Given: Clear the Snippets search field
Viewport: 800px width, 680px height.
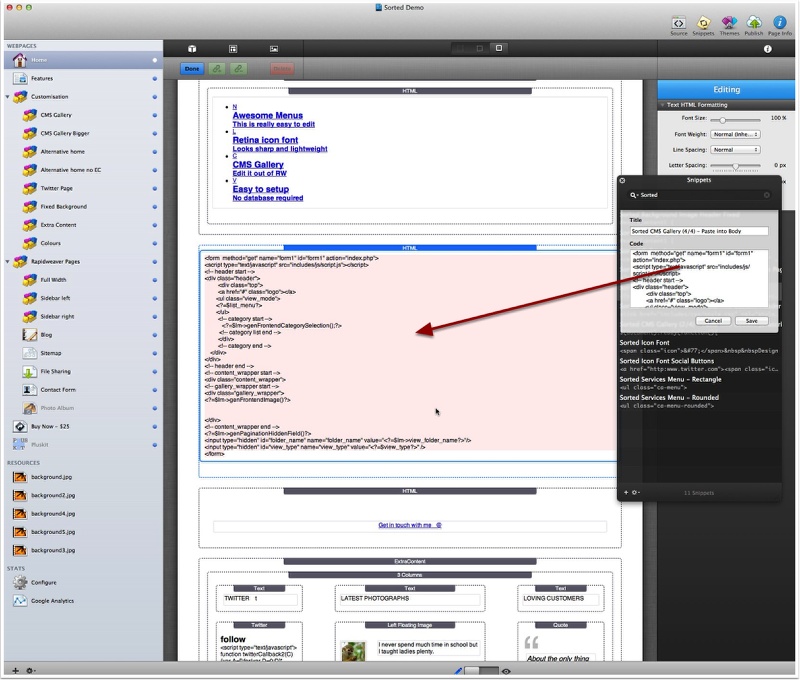Looking at the screenshot, I should pyautogui.click(x=766, y=195).
